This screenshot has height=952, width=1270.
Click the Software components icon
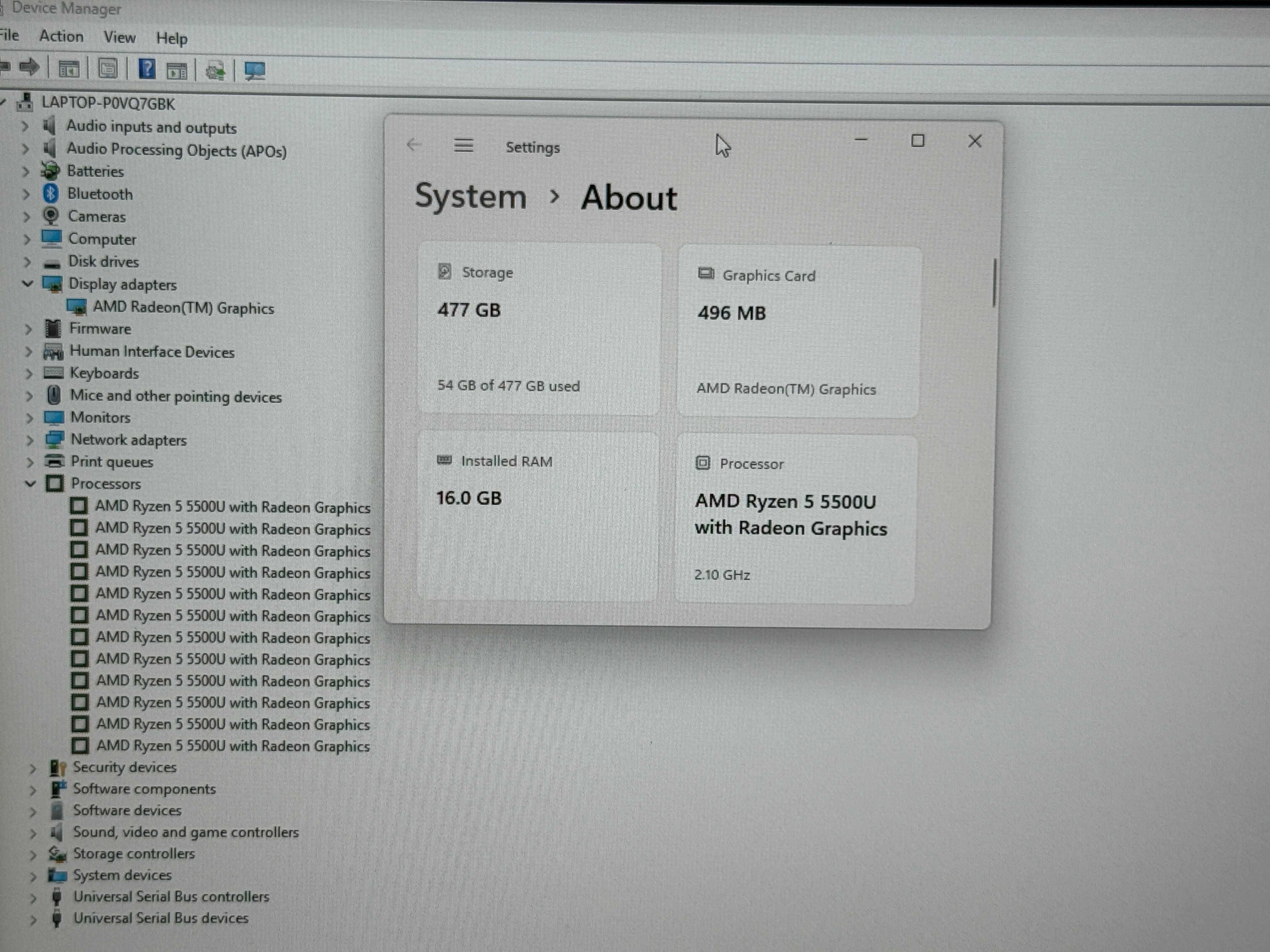(x=59, y=789)
